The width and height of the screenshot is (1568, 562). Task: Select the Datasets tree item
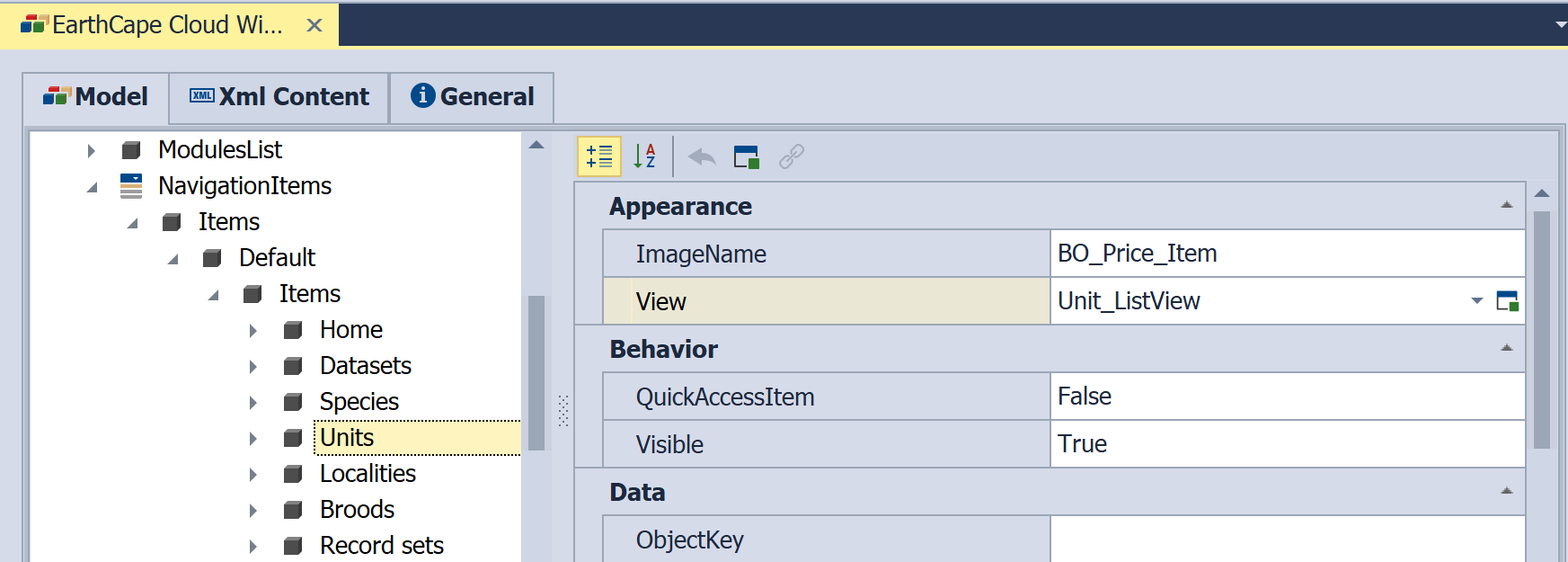(x=366, y=366)
